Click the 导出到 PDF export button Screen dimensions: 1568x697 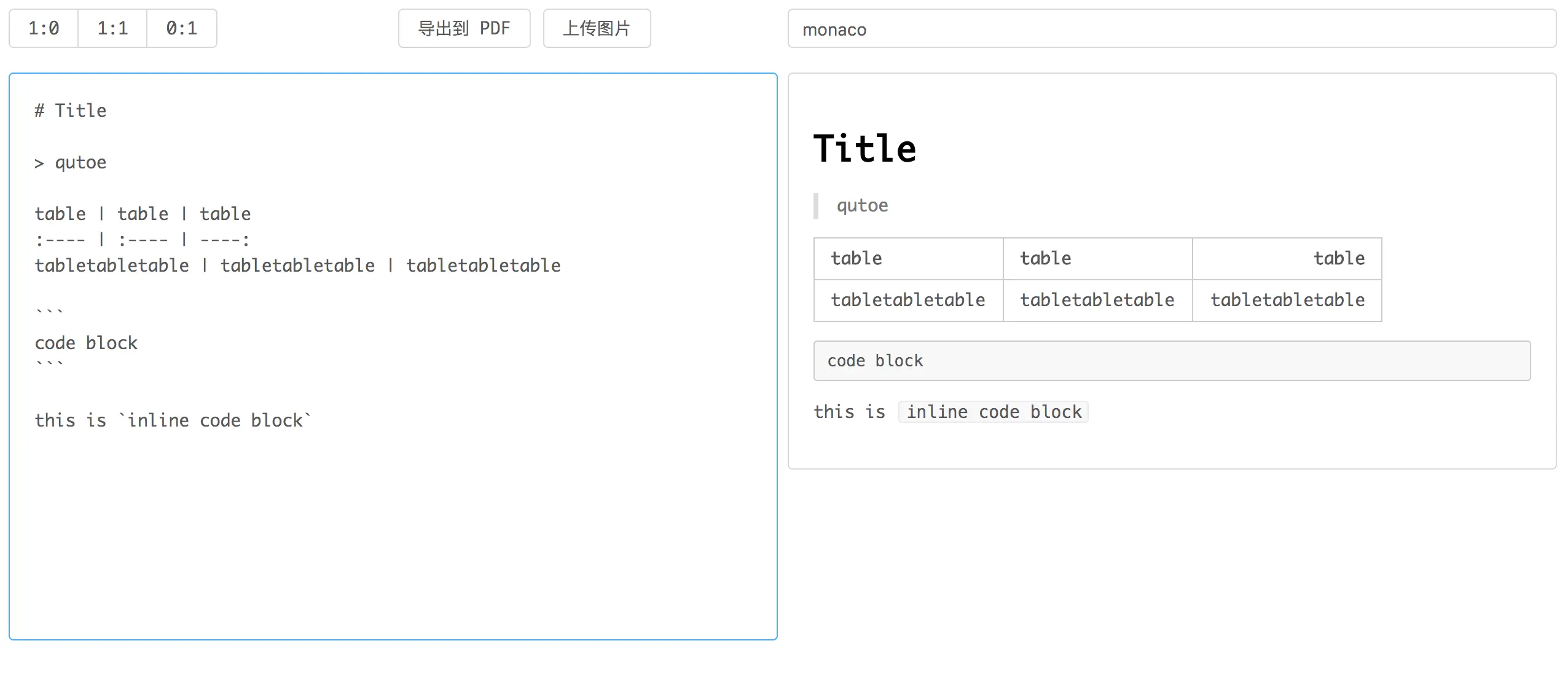click(x=464, y=28)
